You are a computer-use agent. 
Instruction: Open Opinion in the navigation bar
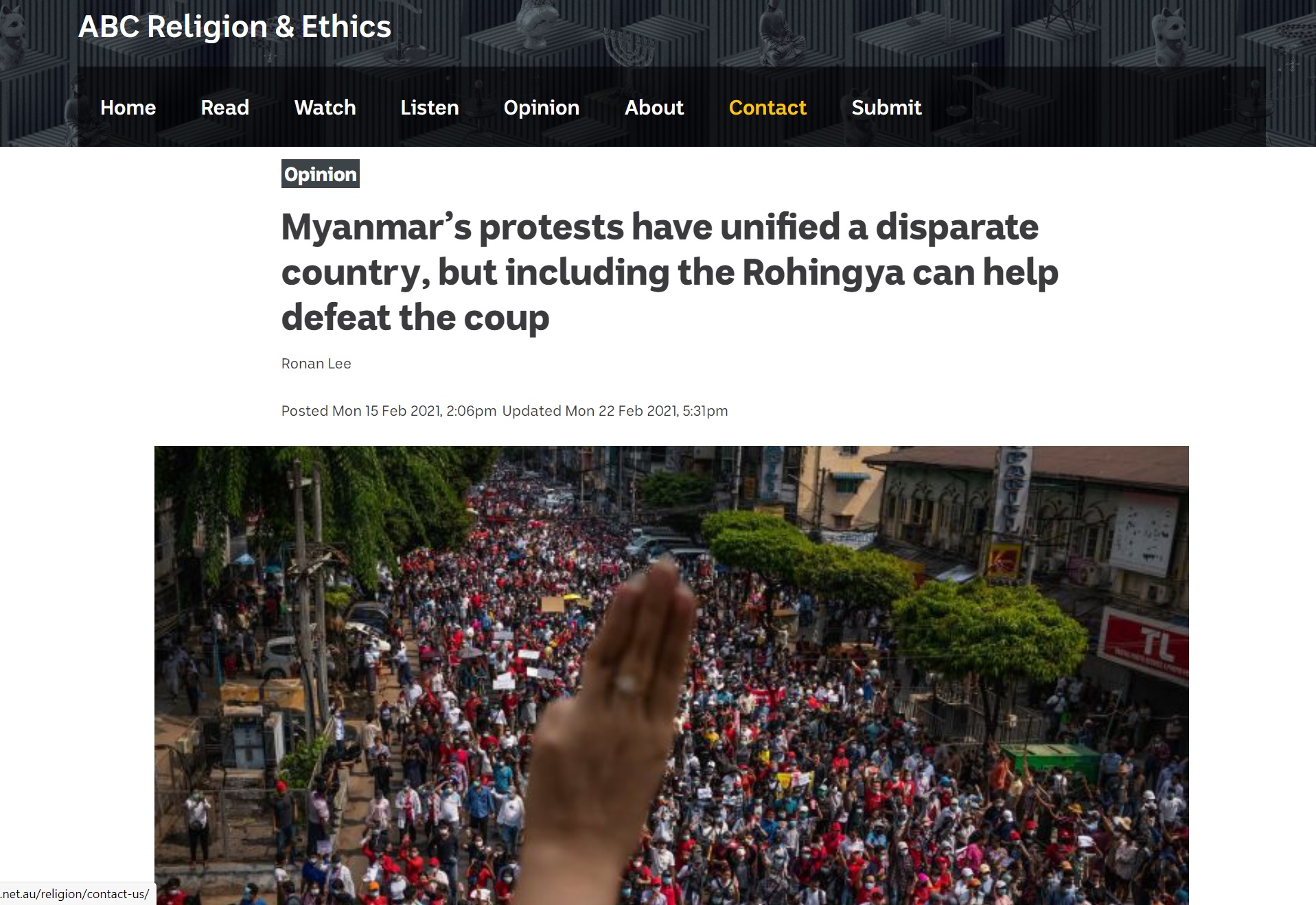541,108
